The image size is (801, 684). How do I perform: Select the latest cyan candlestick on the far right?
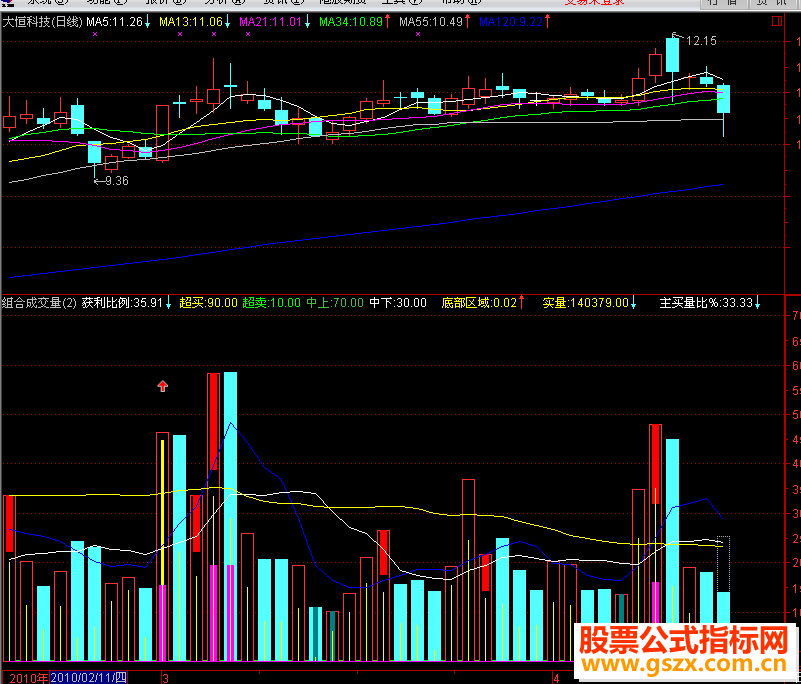tap(723, 99)
